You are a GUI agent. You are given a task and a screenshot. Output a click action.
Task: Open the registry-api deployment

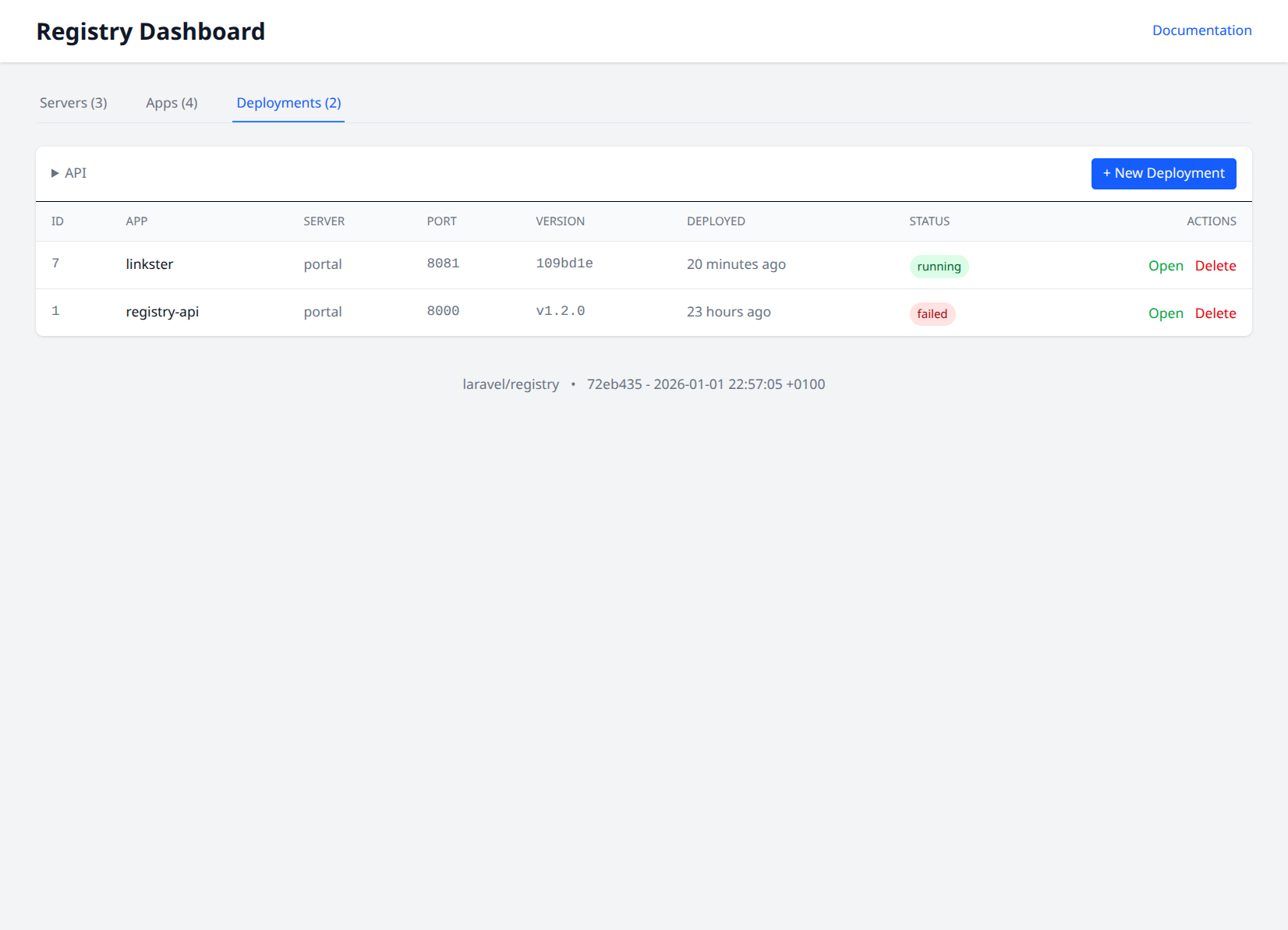(1166, 313)
